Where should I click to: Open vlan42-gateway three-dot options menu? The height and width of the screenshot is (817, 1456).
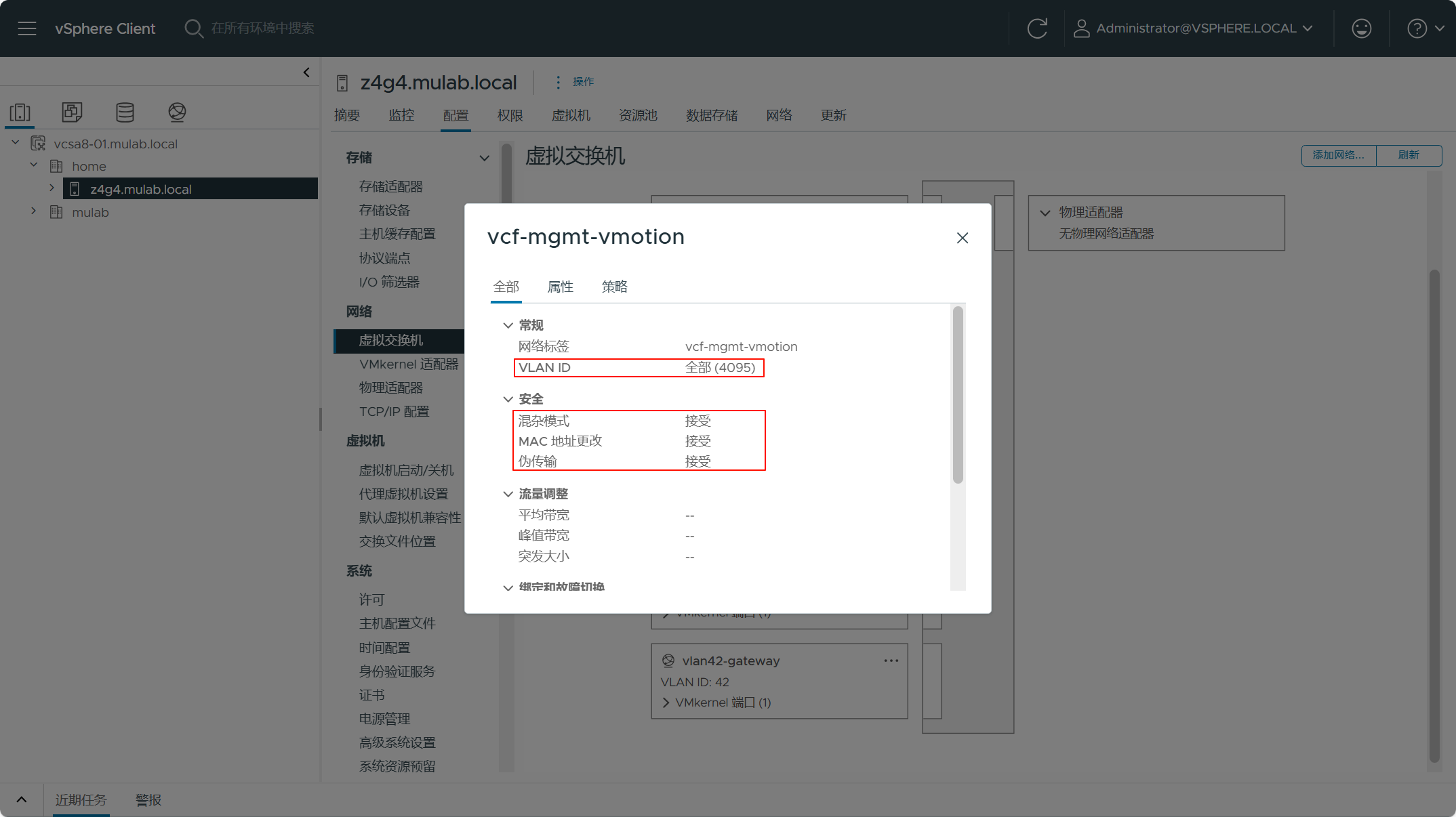click(x=891, y=661)
